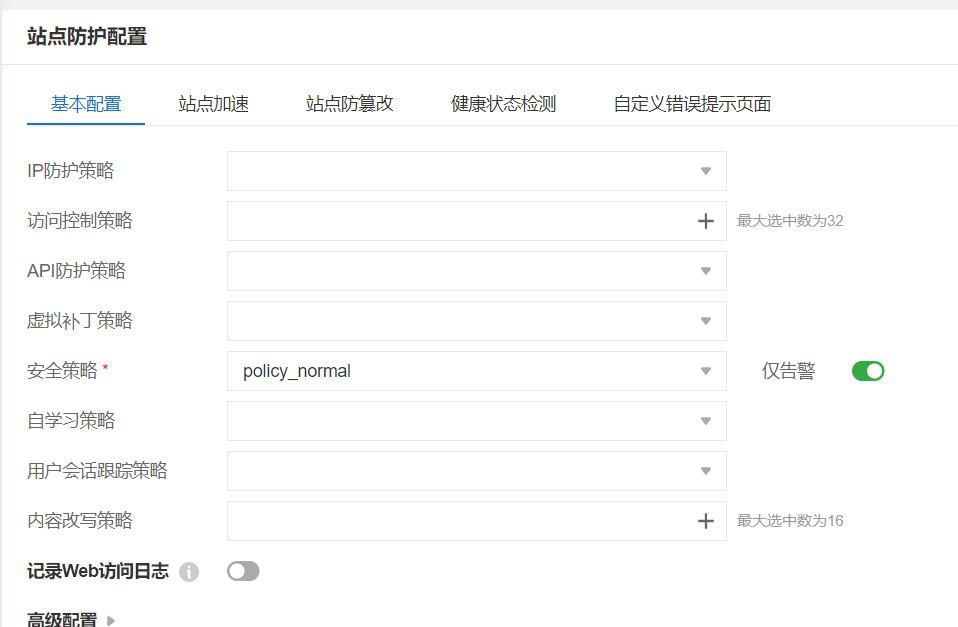Open the 健康状态检测 tab

coord(505,103)
